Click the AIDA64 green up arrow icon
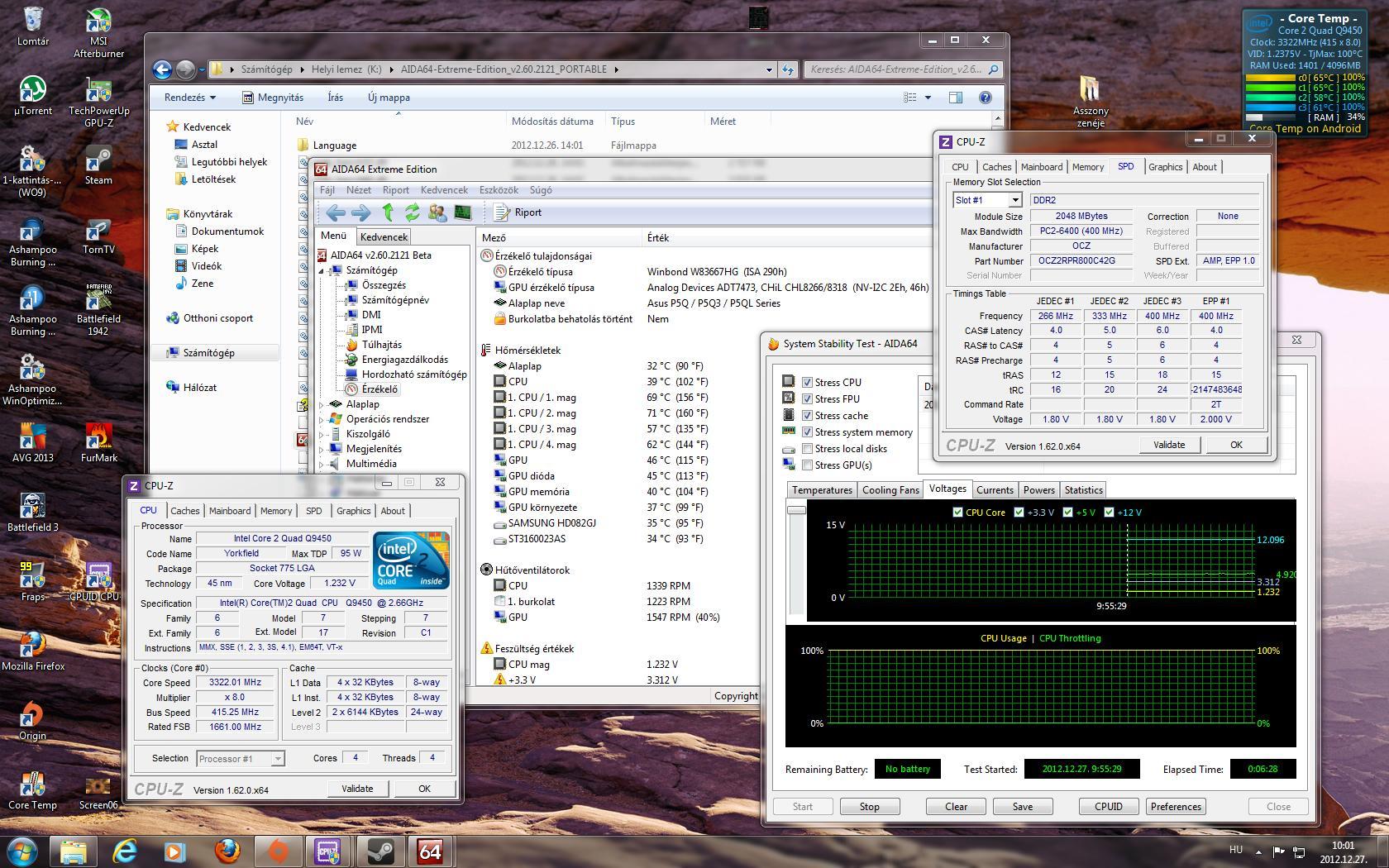Screen dimensions: 1389x868 [x=387, y=212]
